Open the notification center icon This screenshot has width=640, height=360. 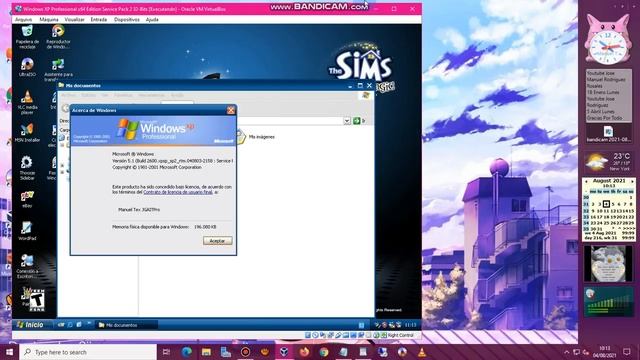point(627,352)
